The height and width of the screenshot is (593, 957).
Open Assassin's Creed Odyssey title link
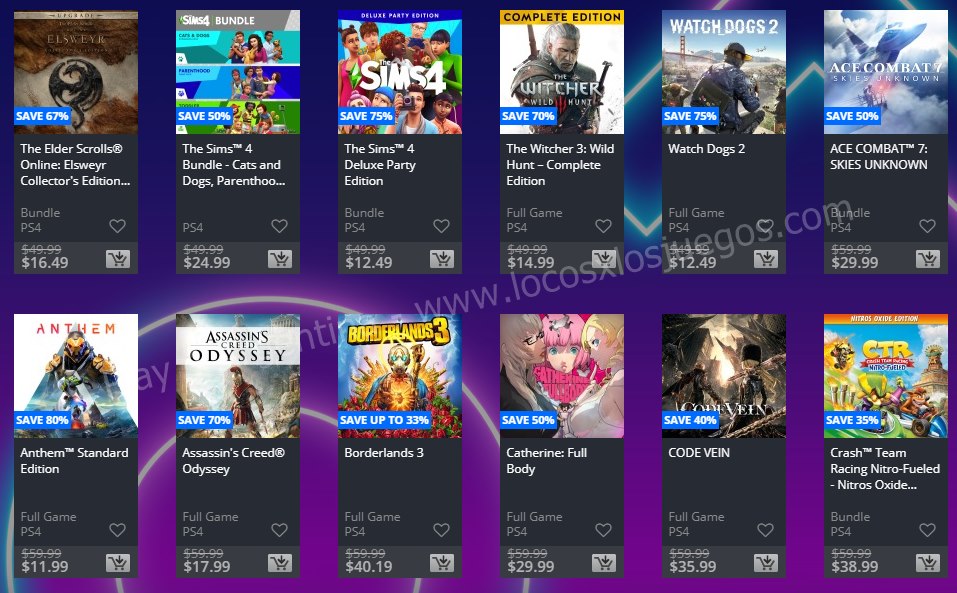click(234, 461)
